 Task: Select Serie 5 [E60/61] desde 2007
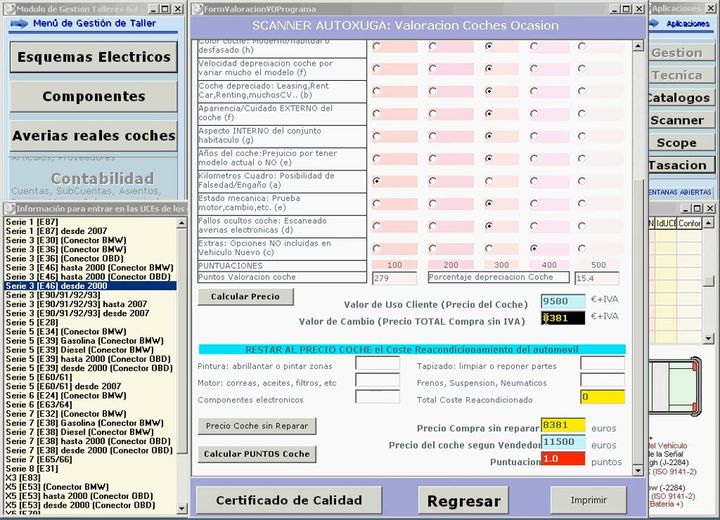tap(63, 386)
